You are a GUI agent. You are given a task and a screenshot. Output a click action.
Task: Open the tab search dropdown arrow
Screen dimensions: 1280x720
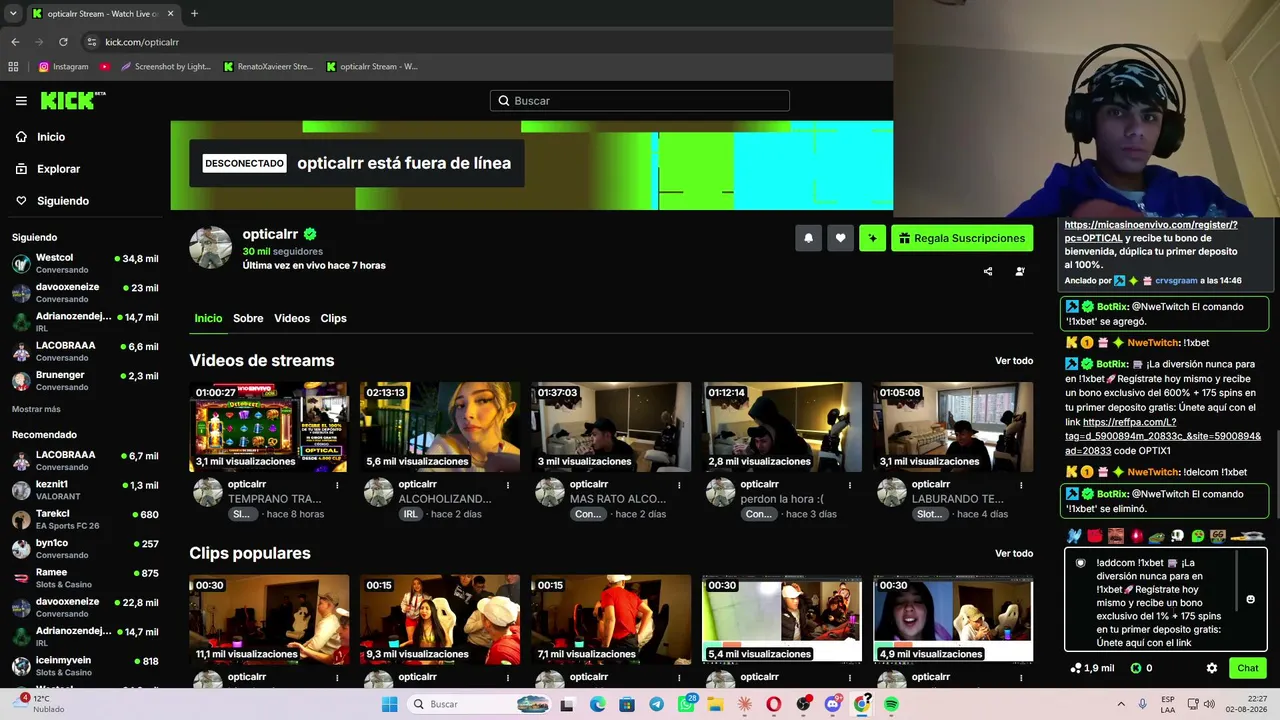14,14
